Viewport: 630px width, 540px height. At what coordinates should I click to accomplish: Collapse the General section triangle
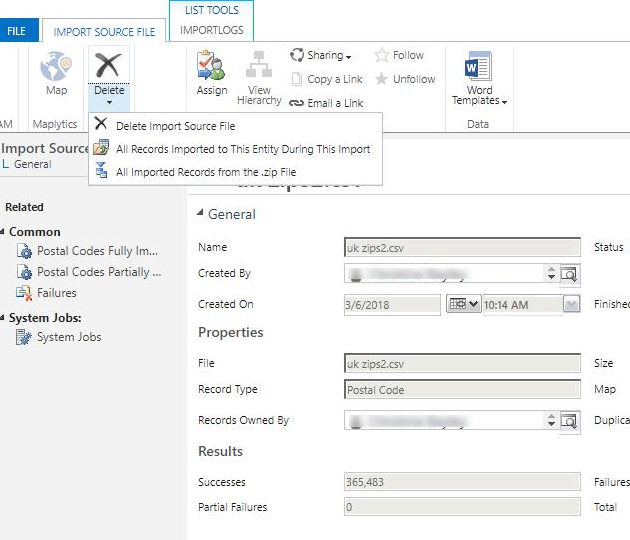pos(200,213)
